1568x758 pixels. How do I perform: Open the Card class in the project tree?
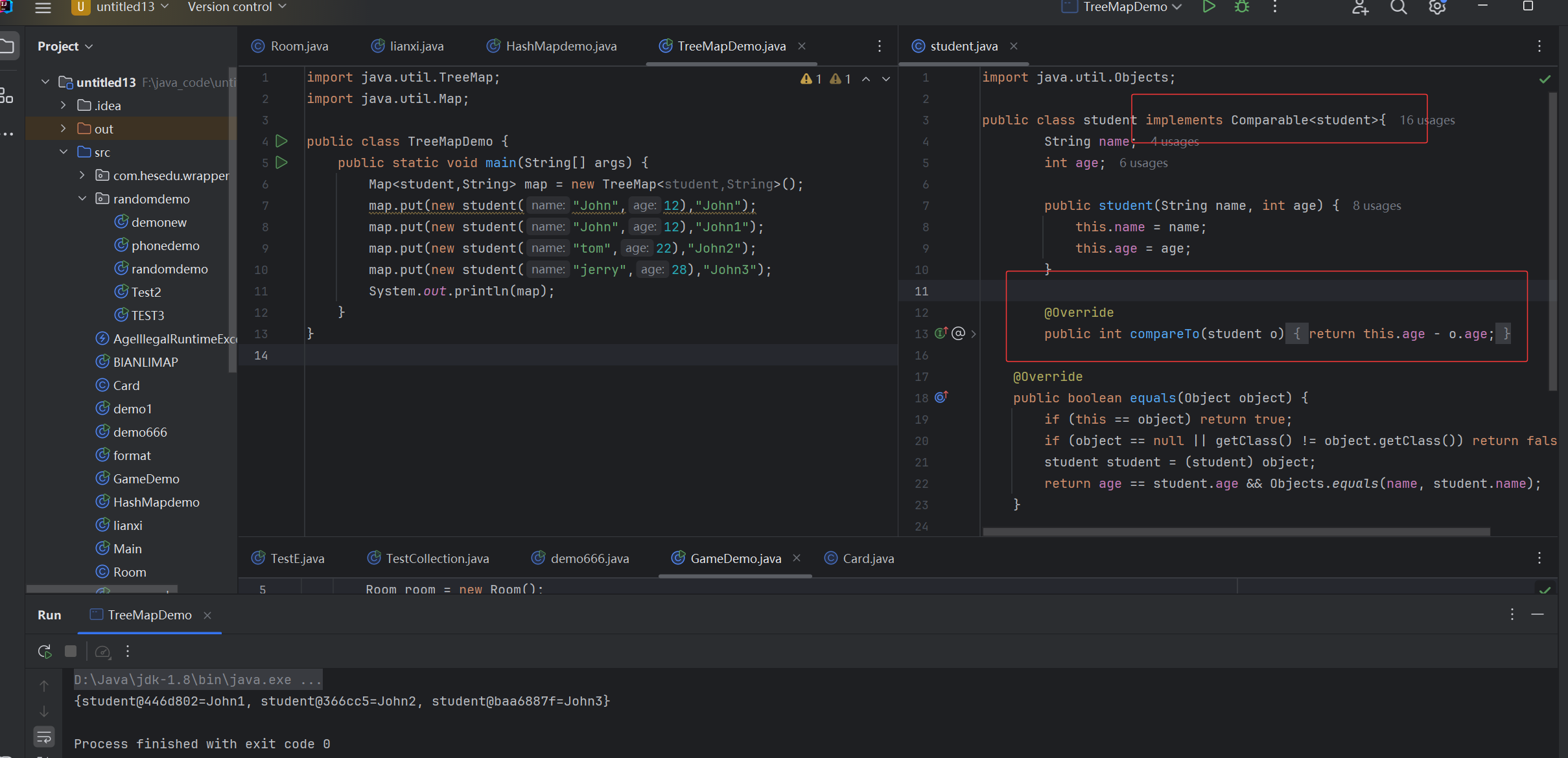(126, 385)
